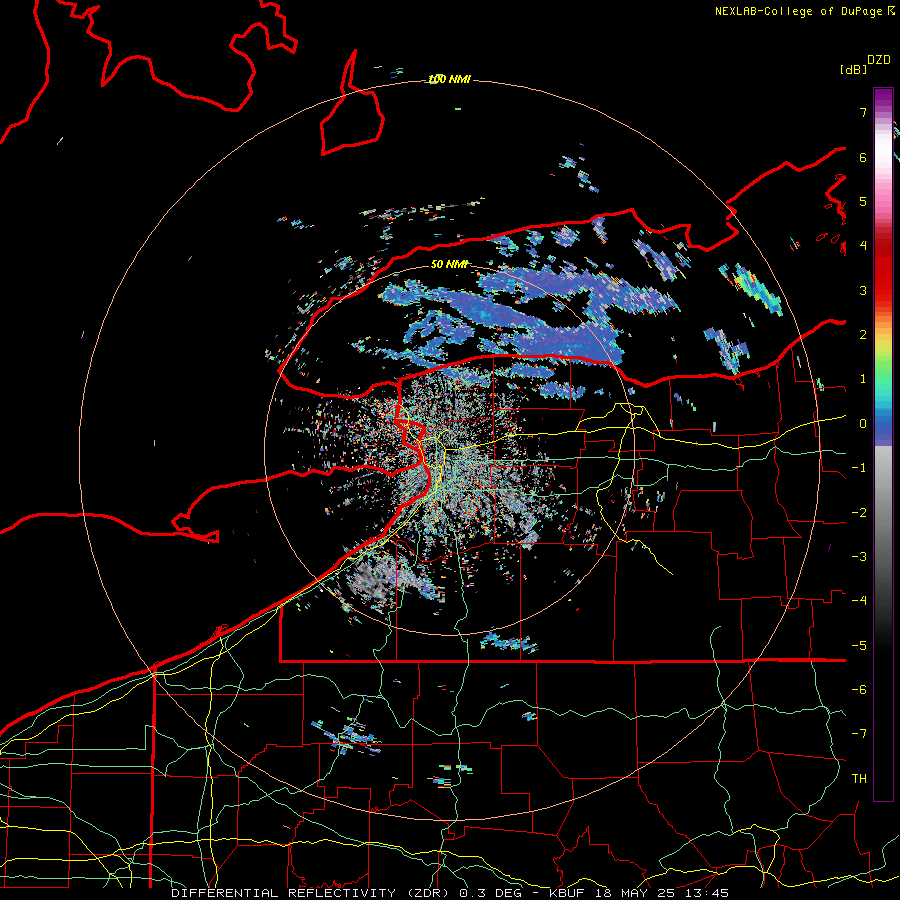Click the TH label on color scale
Screen dimensions: 900x900
click(x=859, y=779)
